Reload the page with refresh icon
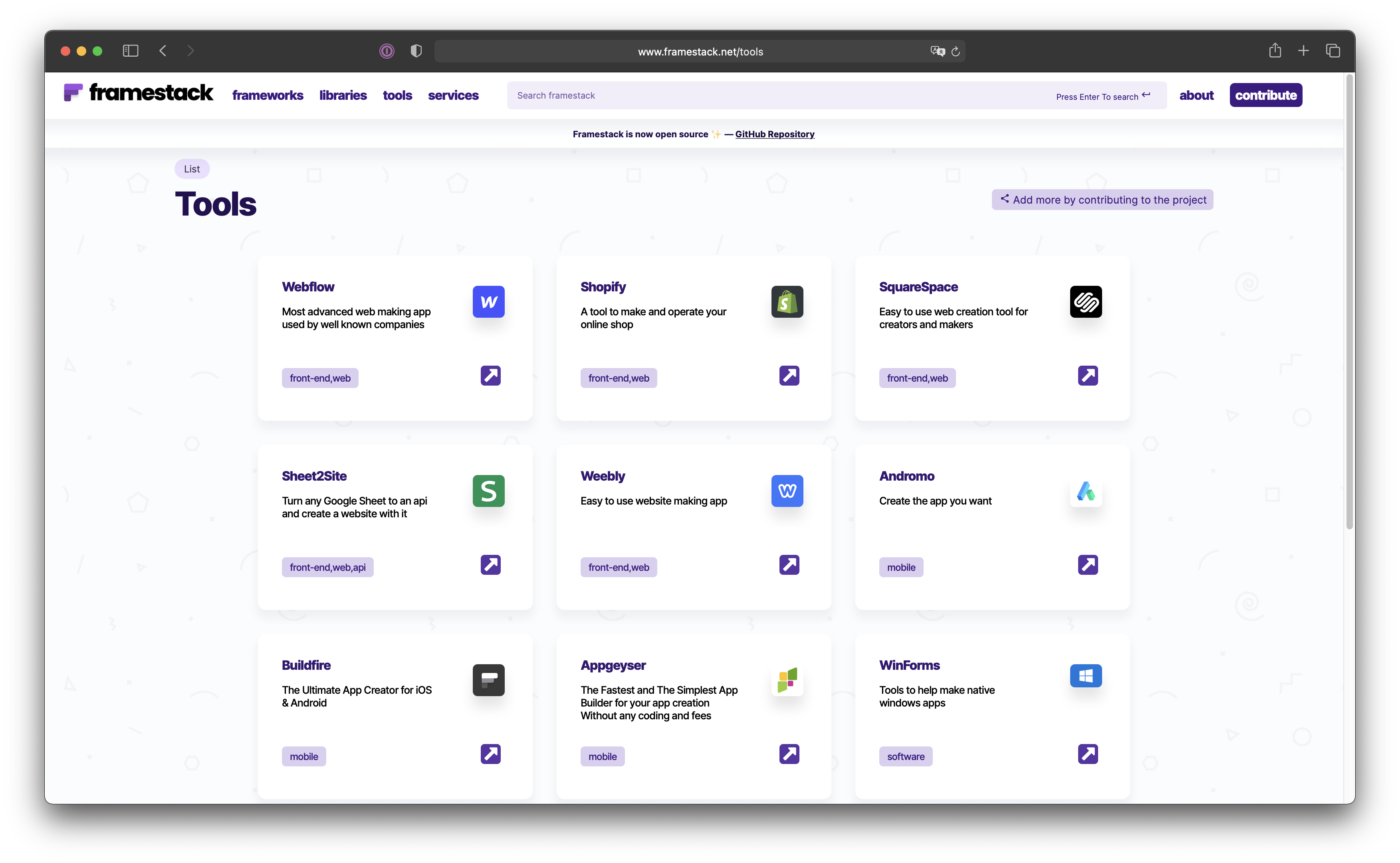 (955, 51)
